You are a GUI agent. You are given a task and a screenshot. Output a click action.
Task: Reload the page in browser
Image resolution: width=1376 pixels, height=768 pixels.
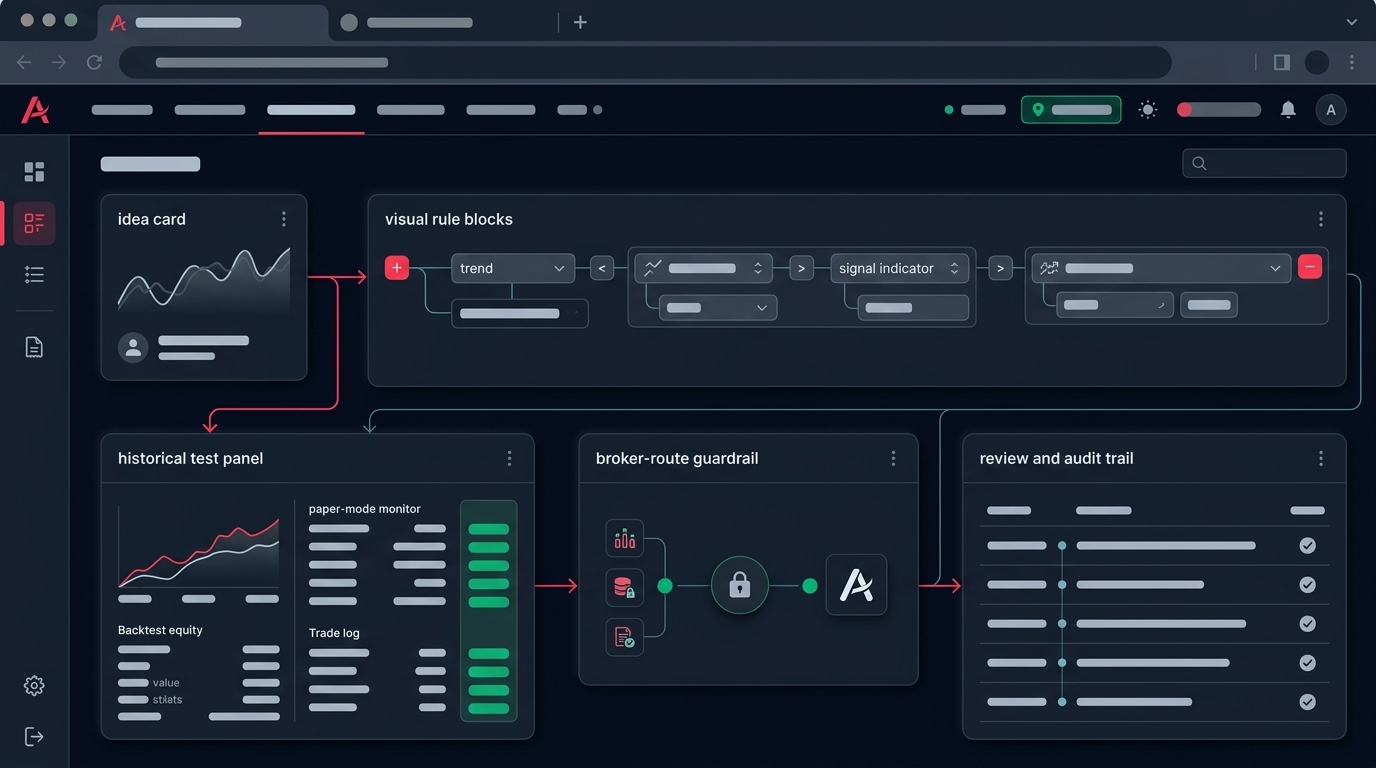coord(94,62)
